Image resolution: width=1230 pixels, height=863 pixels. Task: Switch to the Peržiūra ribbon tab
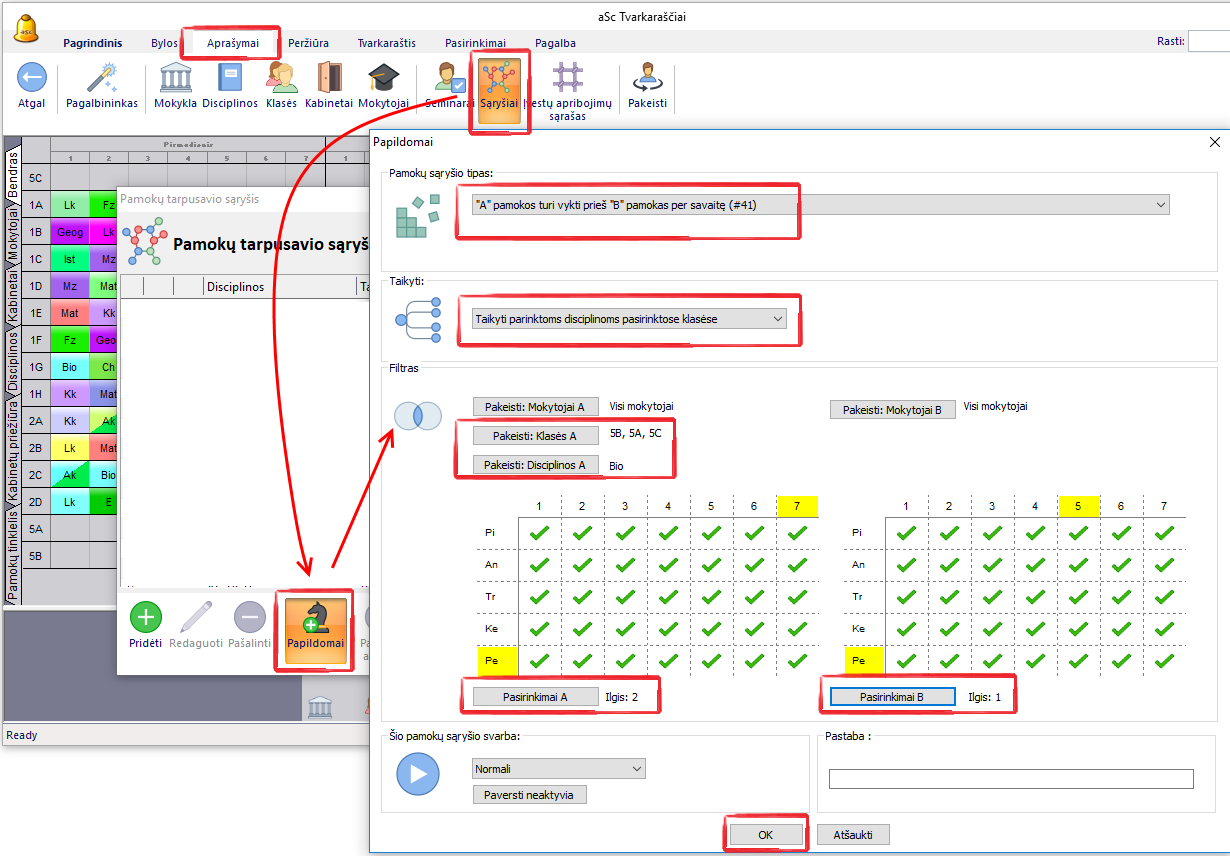(309, 43)
